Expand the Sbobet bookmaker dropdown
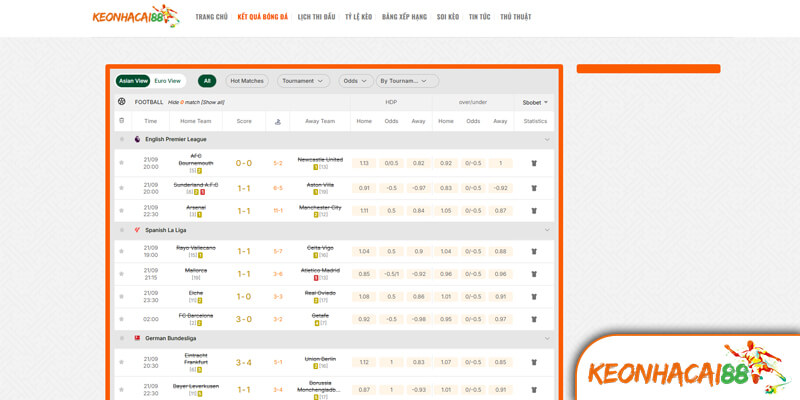800x400 pixels. point(535,102)
